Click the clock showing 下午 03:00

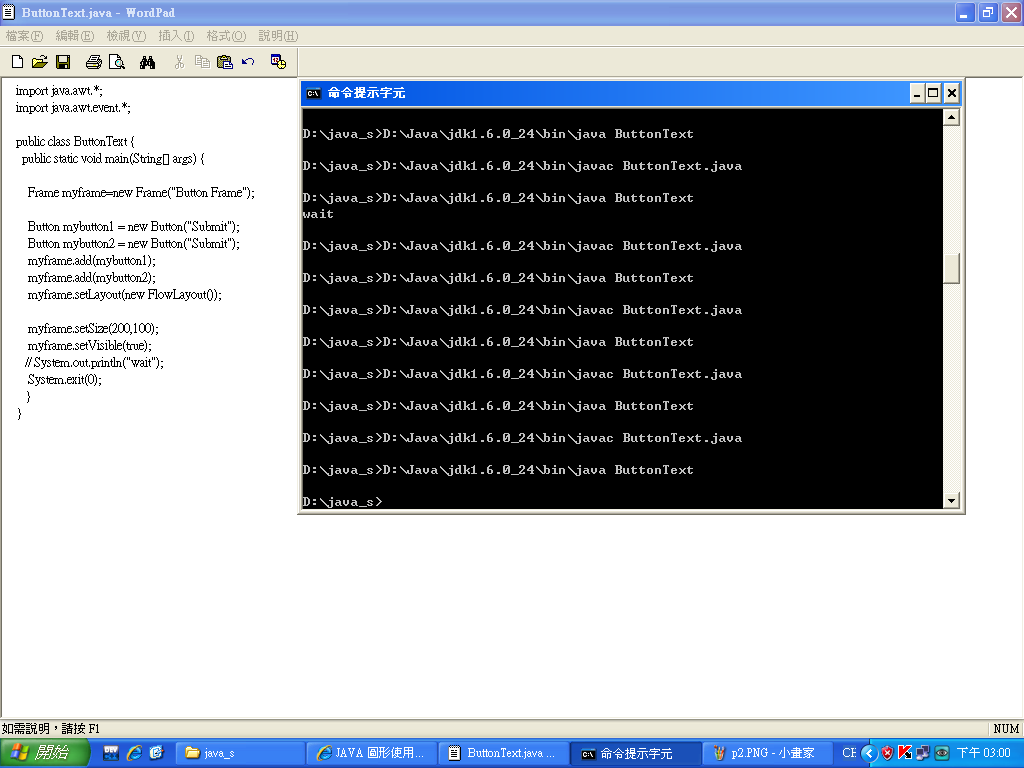pos(984,753)
